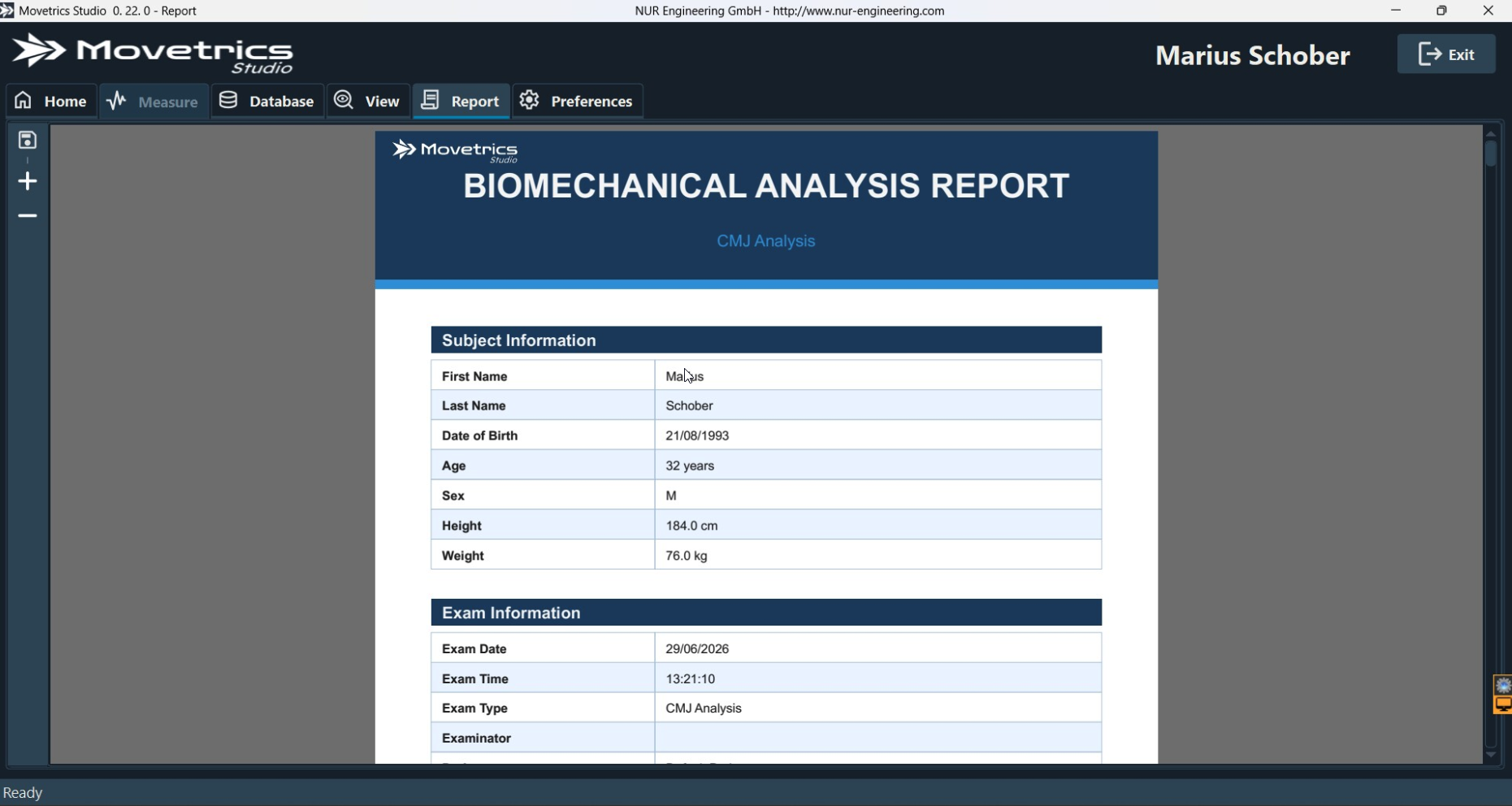Click the First Name label cell
Screen dimensions: 1512x806
click(x=543, y=376)
